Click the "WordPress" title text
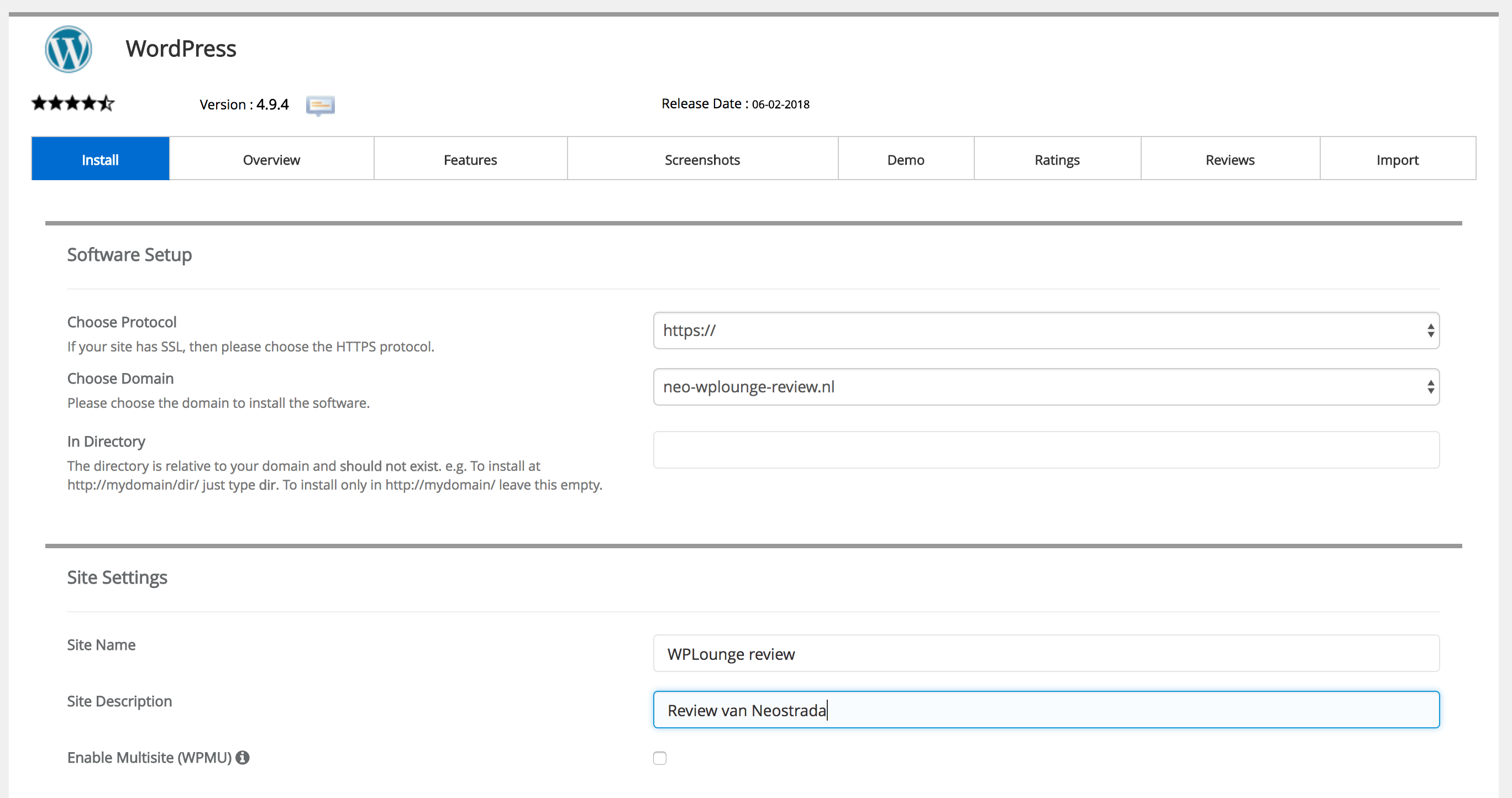 point(181,49)
